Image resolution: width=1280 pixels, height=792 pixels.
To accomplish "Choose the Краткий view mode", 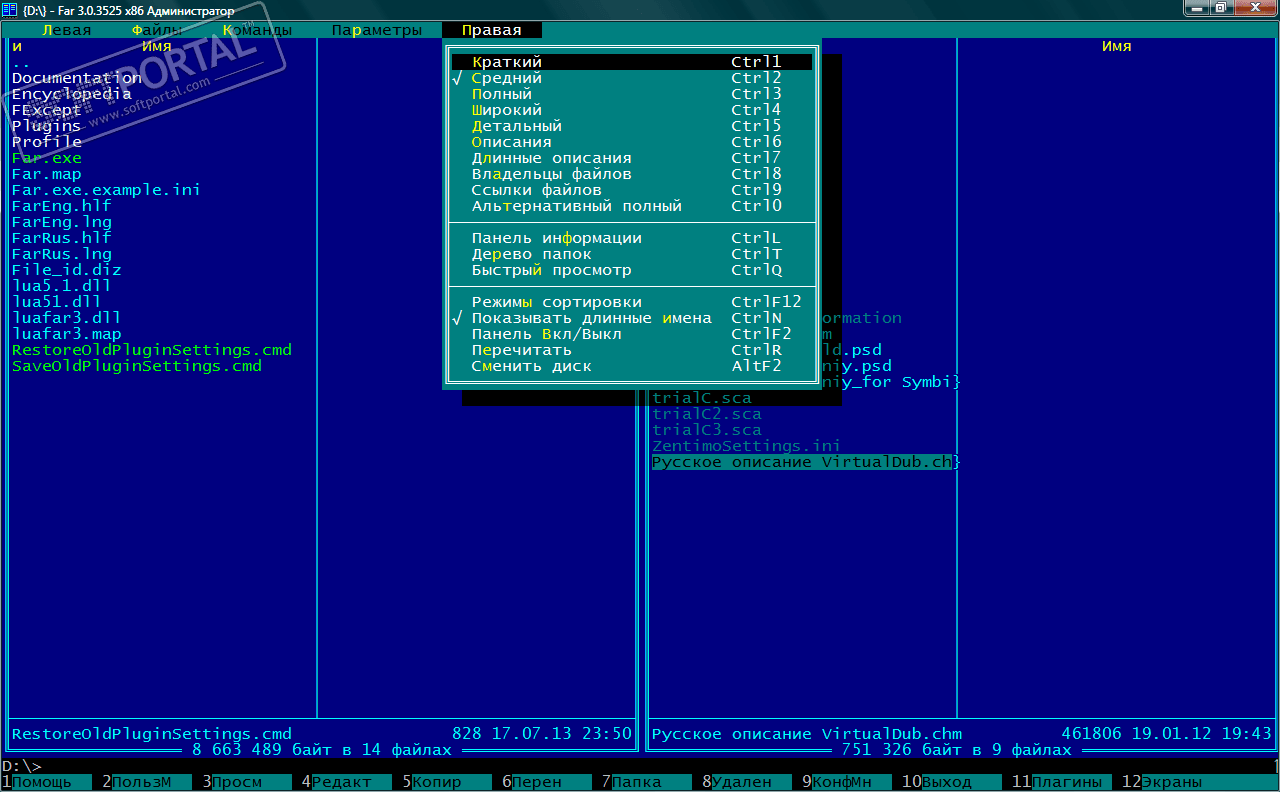I will click(631, 62).
